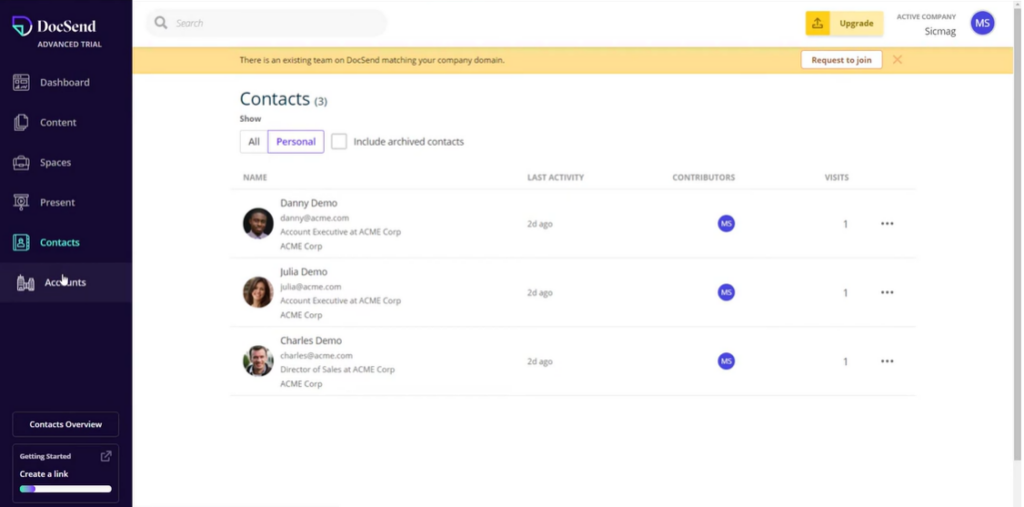This screenshot has width=1024, height=507.
Task: Click the Content documents icon
Action: click(x=21, y=122)
